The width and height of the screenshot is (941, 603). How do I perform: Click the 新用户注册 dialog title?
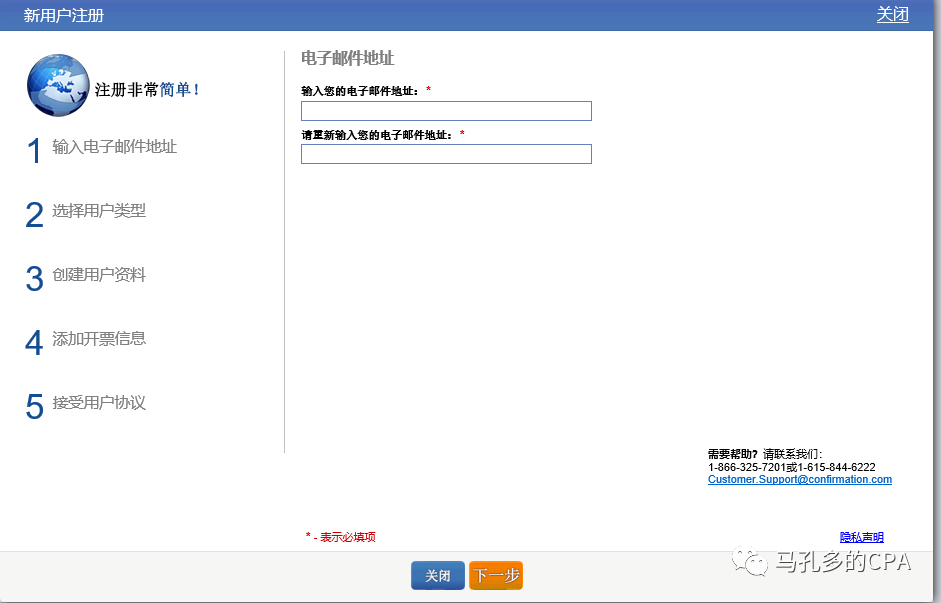64,15
